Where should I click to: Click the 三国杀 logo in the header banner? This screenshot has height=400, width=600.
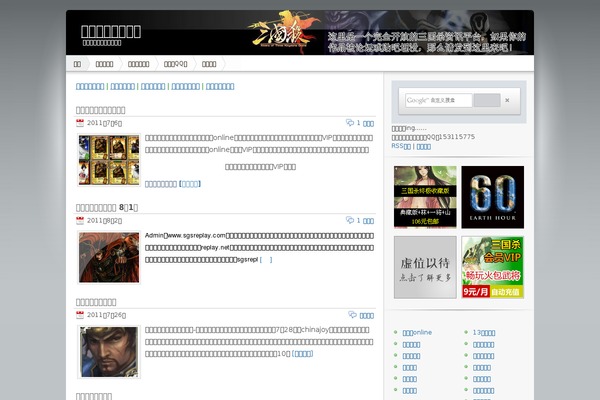tap(284, 33)
